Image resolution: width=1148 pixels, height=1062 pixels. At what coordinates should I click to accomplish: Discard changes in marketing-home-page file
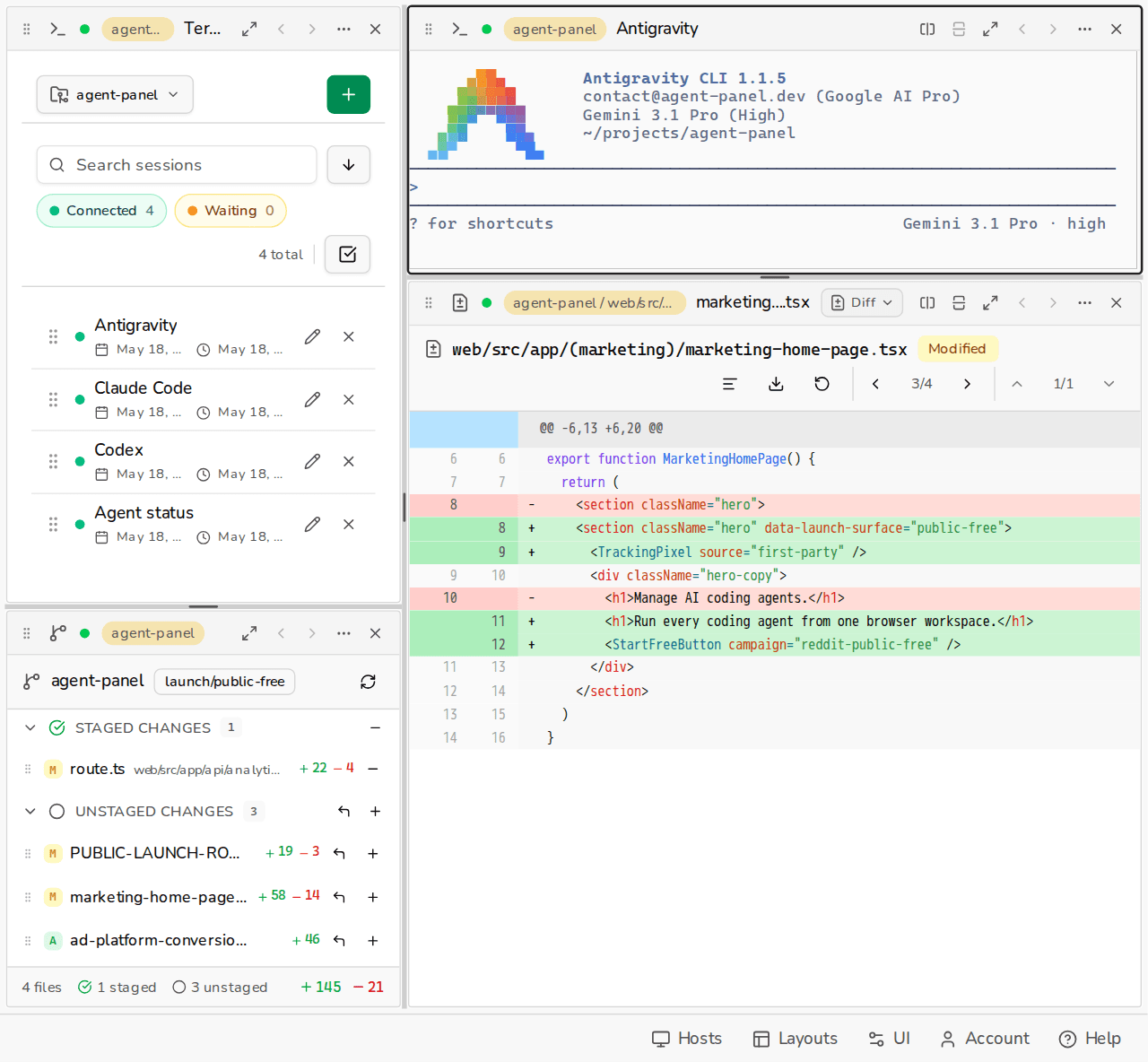339,896
